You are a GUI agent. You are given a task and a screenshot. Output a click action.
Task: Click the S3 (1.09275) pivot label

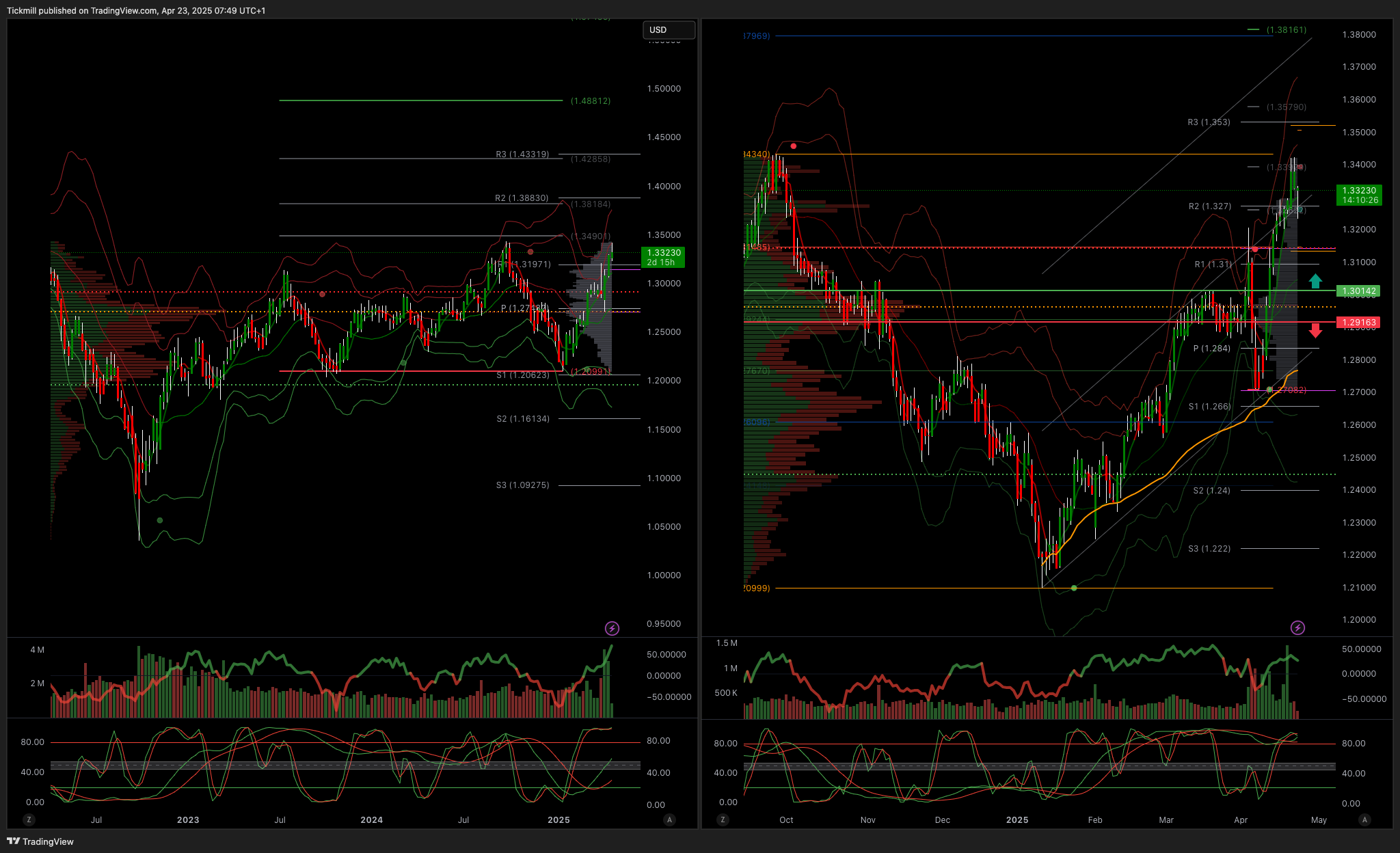523,485
